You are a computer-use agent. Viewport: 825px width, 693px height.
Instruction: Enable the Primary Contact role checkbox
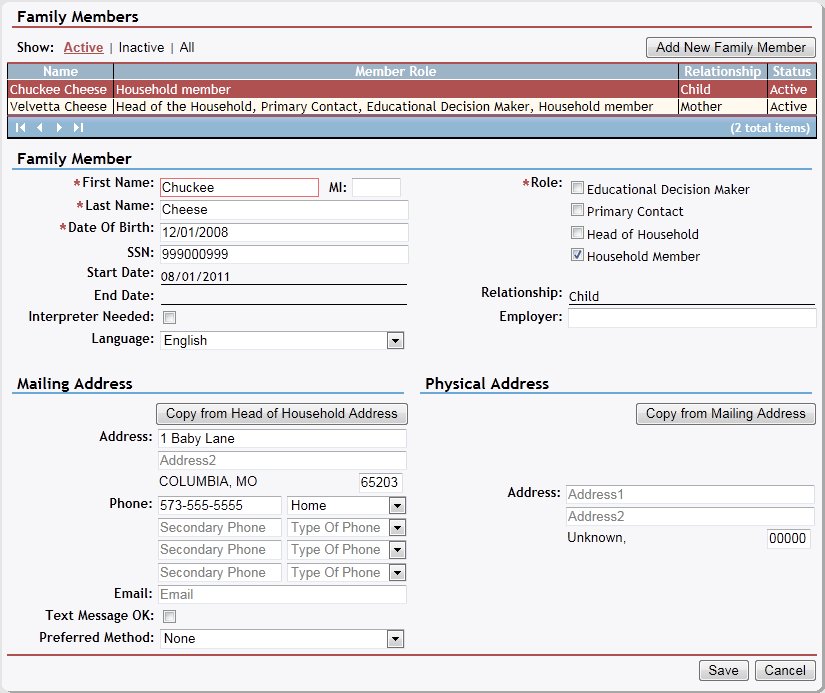pos(577,210)
